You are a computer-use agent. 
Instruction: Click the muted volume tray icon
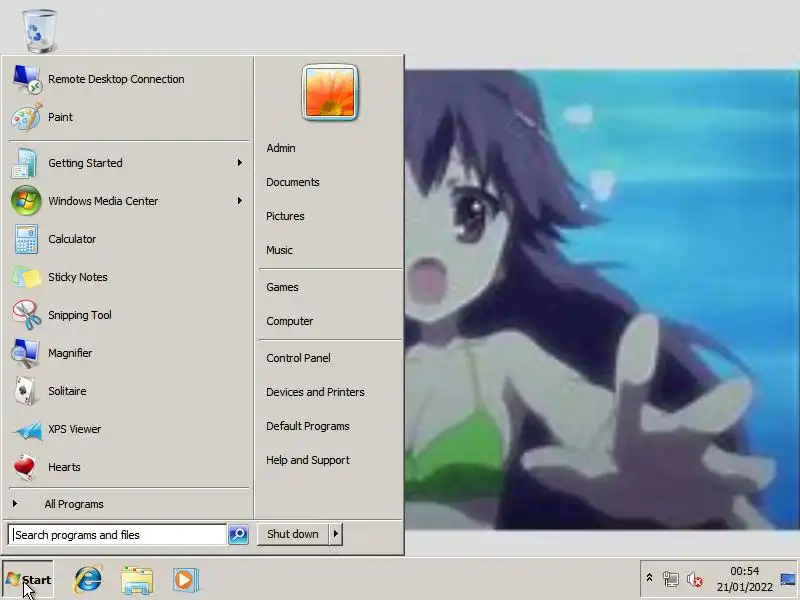(x=694, y=579)
